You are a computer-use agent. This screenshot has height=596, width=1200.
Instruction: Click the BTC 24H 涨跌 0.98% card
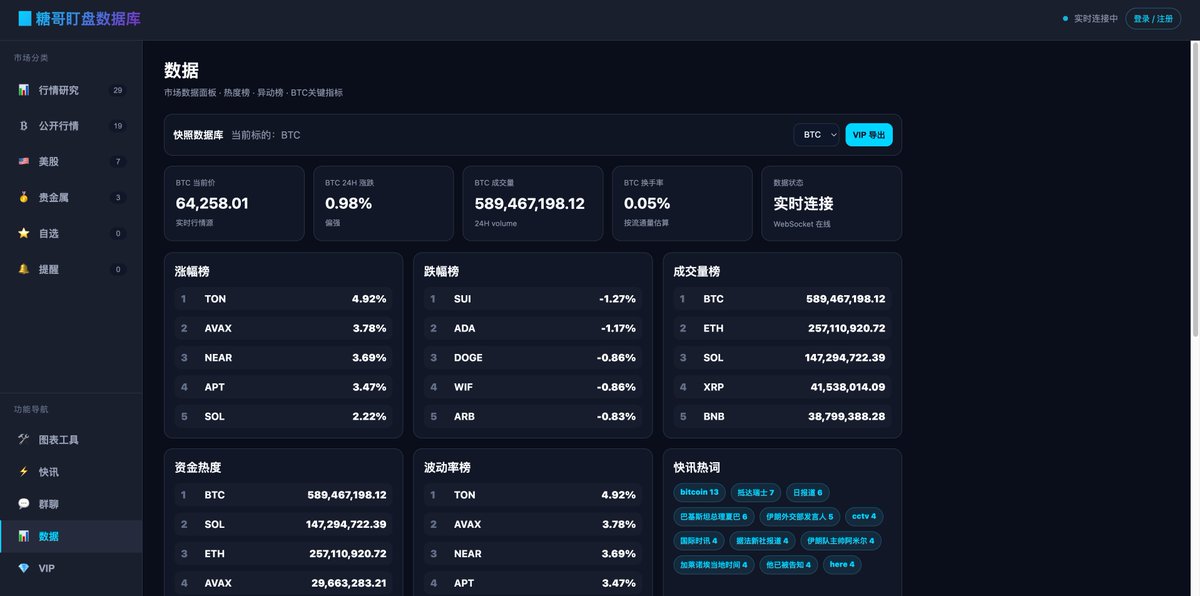[384, 203]
